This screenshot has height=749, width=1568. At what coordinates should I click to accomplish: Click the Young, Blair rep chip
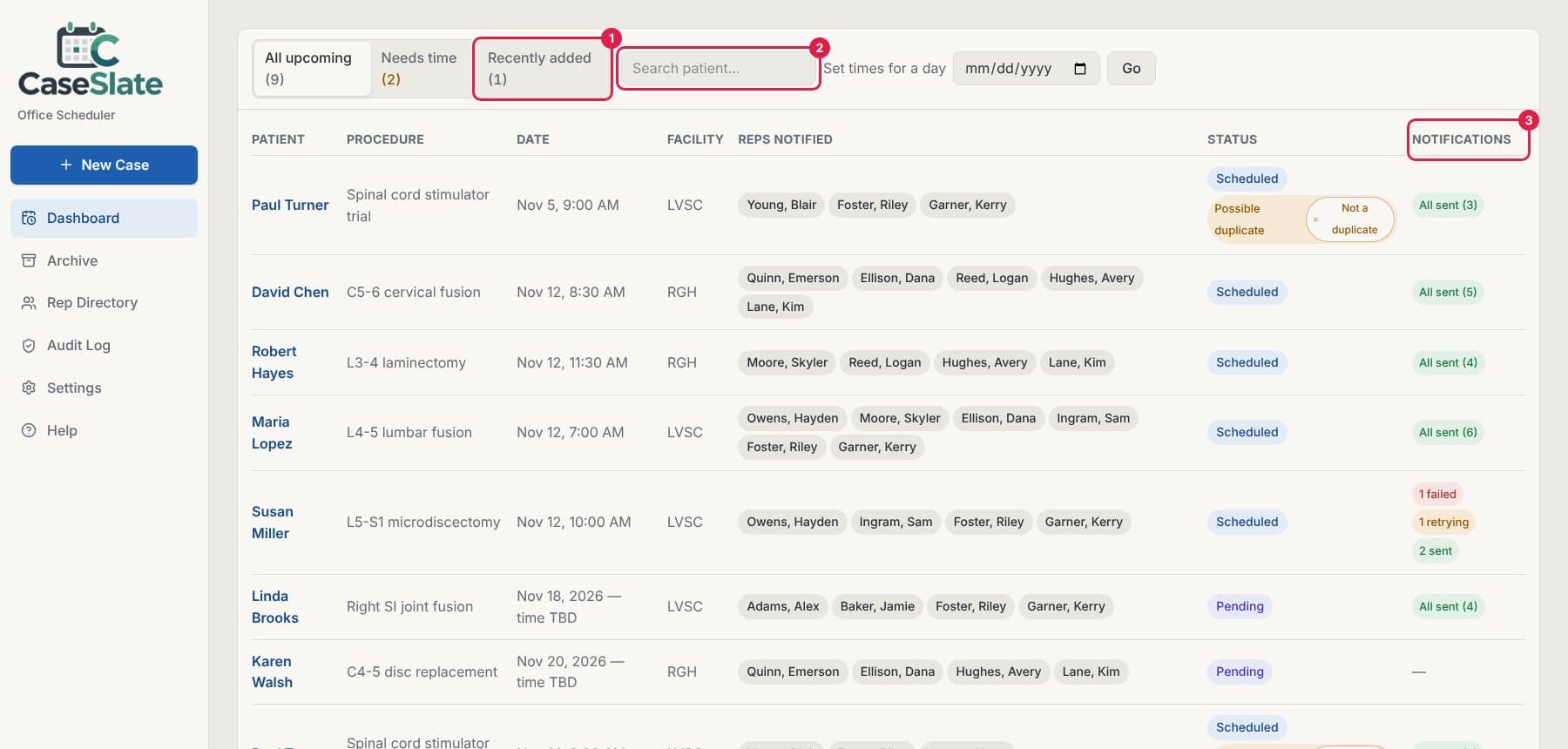tap(781, 205)
